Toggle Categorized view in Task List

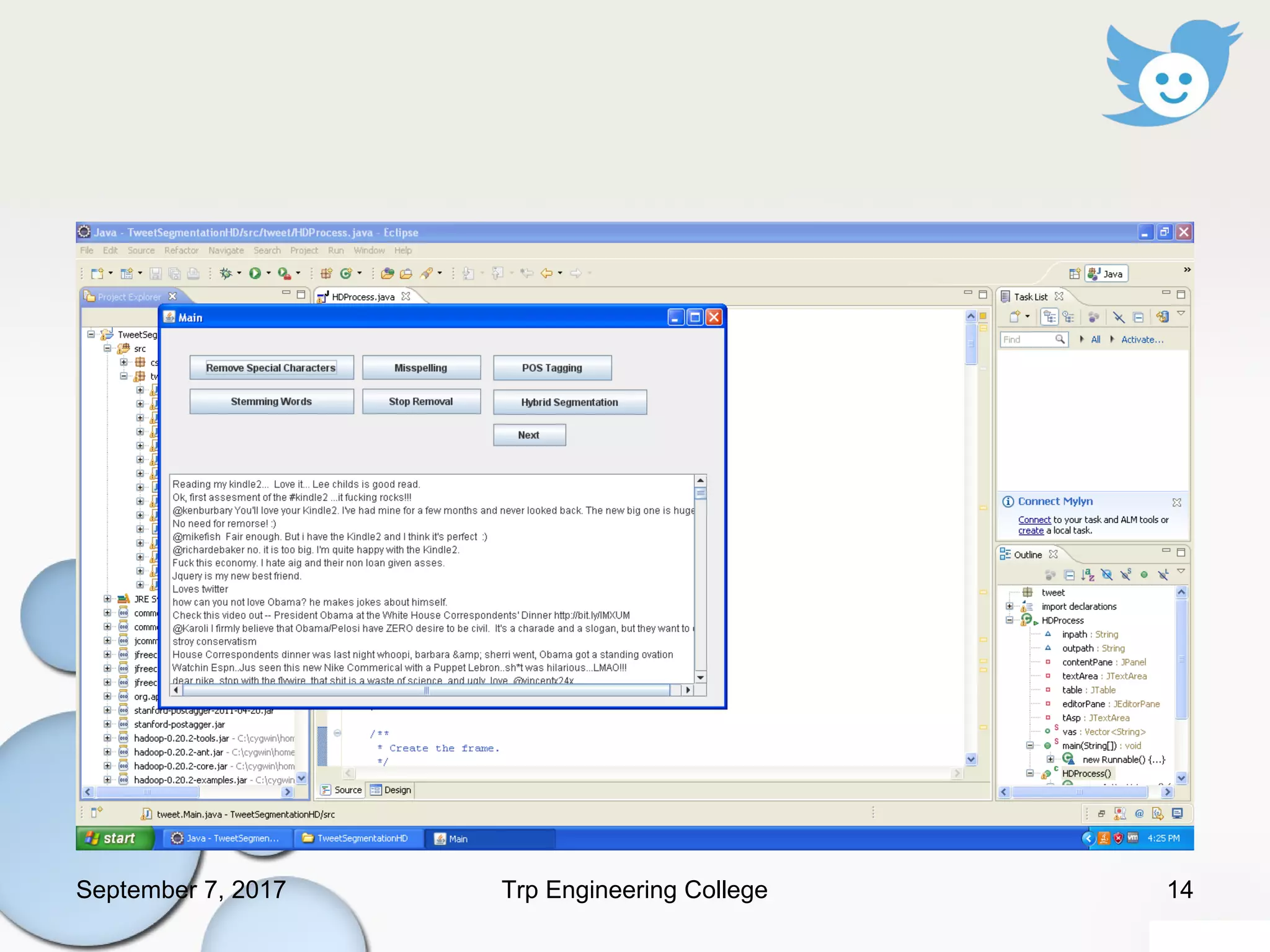click(x=1049, y=317)
